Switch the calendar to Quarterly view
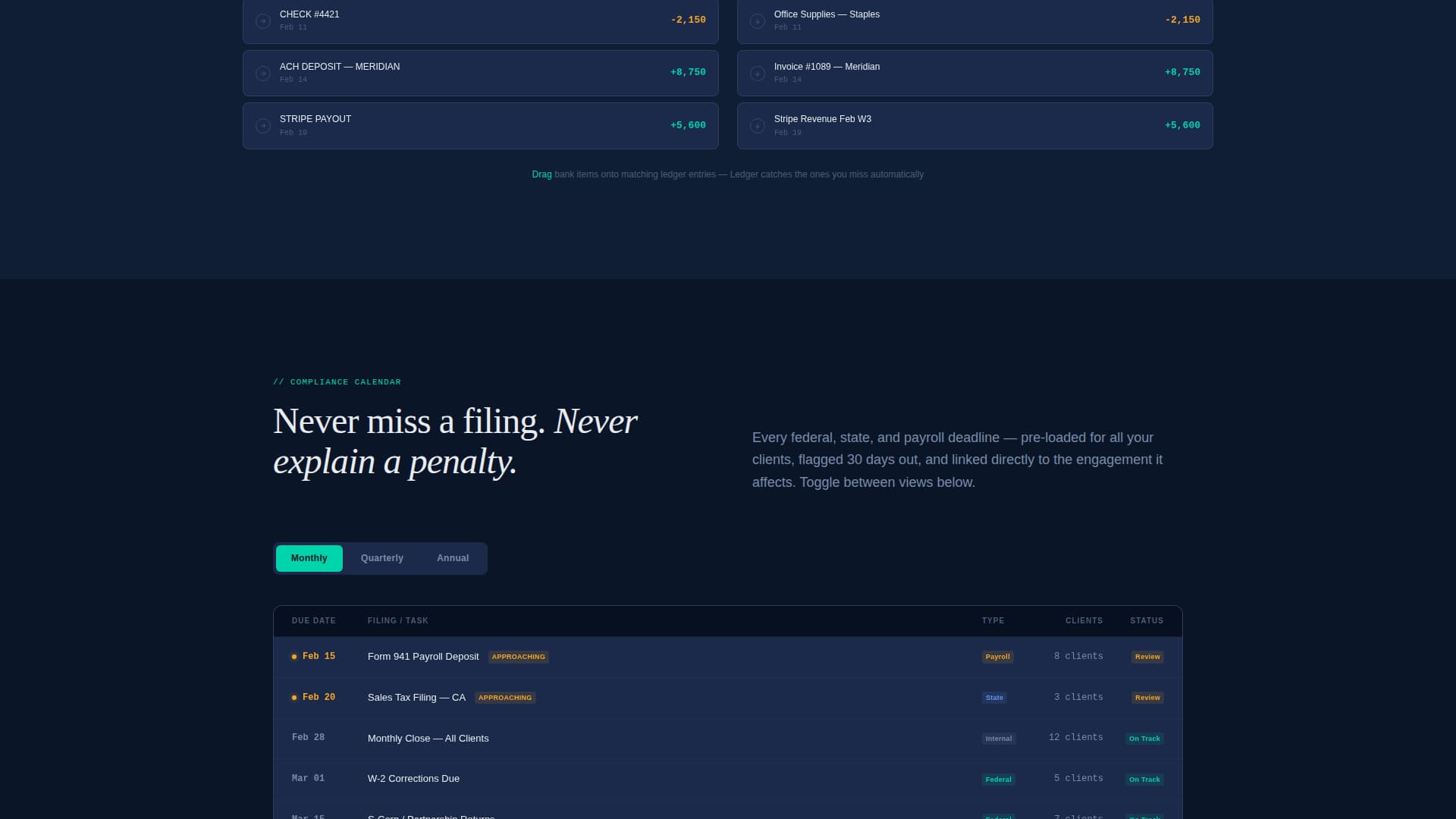This screenshot has width=1456, height=819. pos(381,558)
